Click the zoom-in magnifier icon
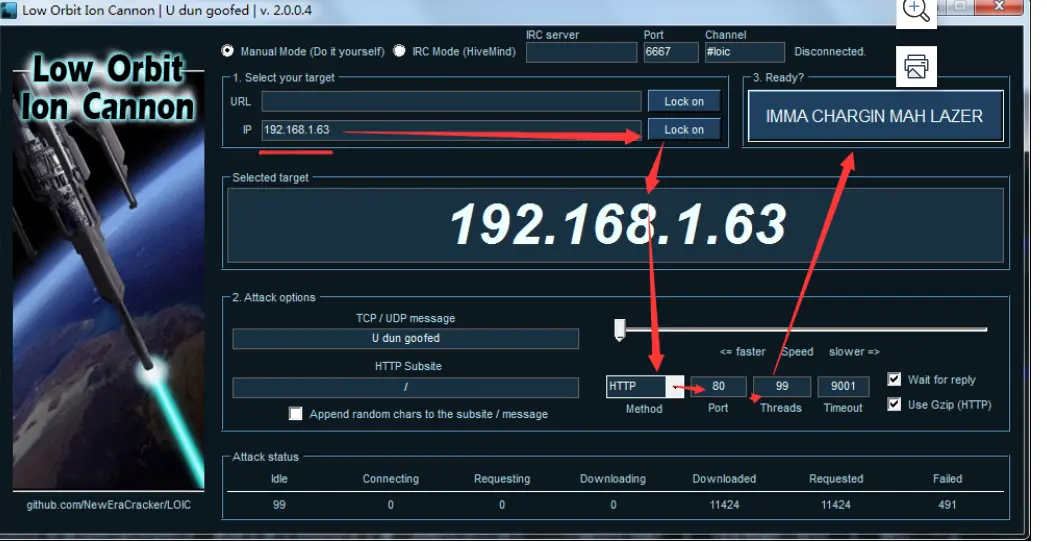The height and width of the screenshot is (542, 1047). pyautogui.click(x=915, y=11)
